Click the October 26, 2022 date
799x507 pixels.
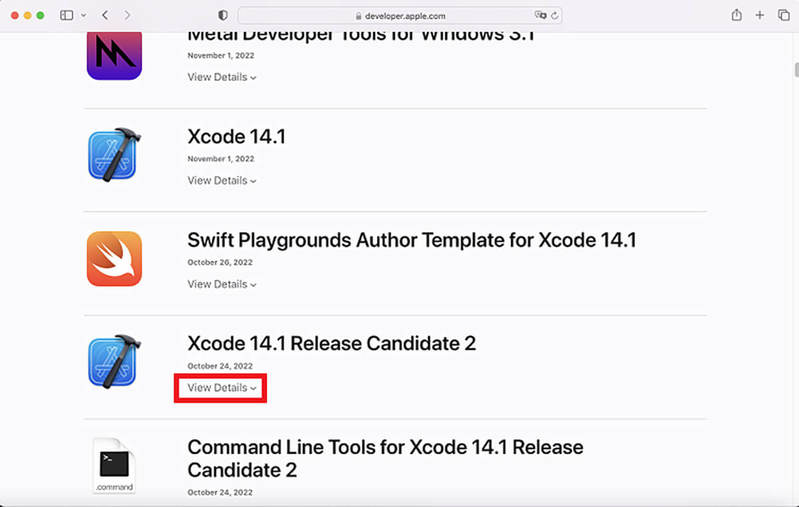220,262
